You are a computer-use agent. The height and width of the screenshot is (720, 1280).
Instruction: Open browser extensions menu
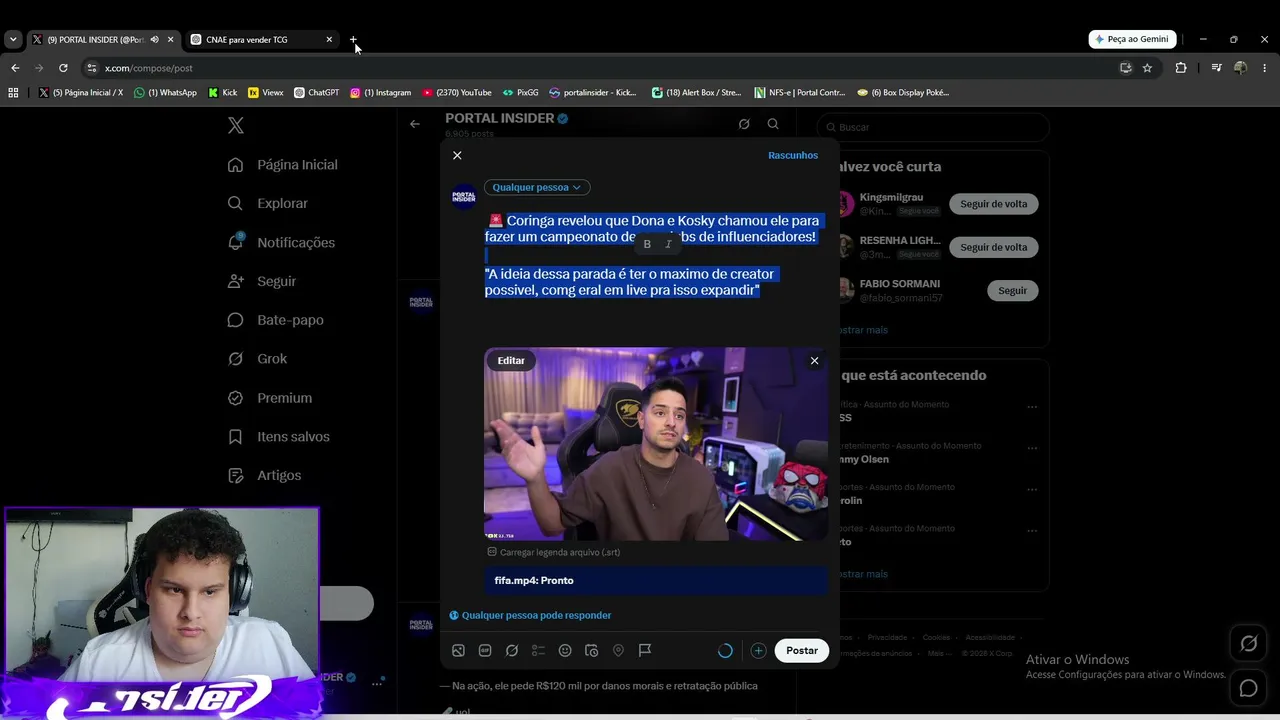[1181, 68]
